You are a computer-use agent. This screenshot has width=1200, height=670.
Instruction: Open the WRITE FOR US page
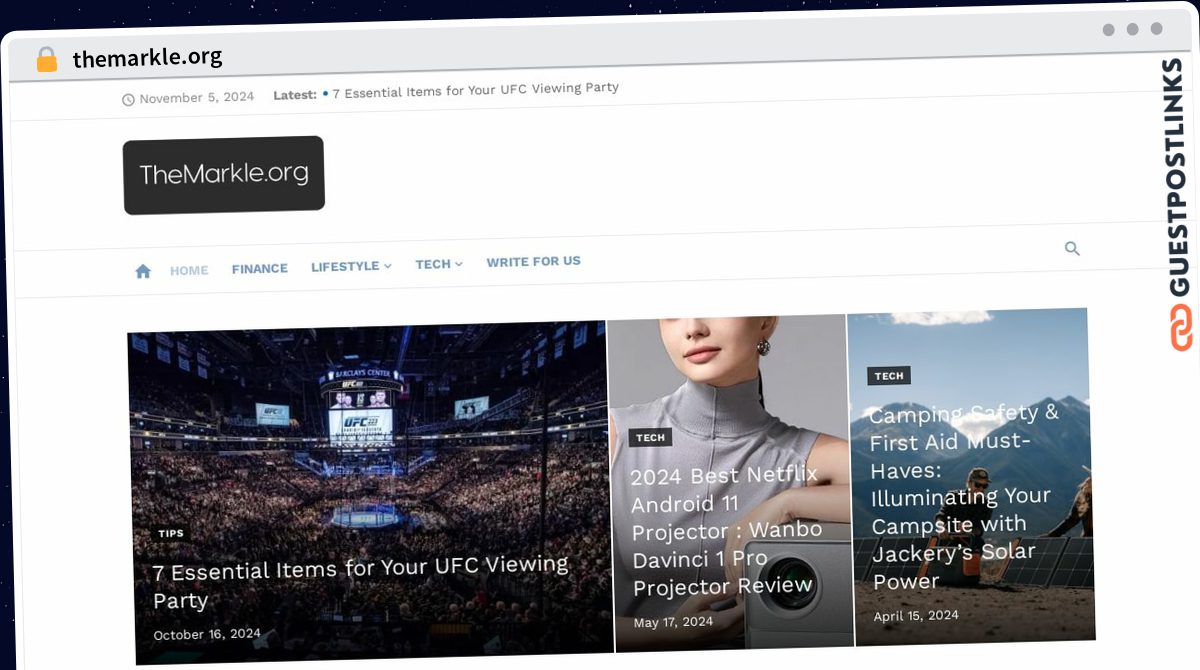point(533,262)
